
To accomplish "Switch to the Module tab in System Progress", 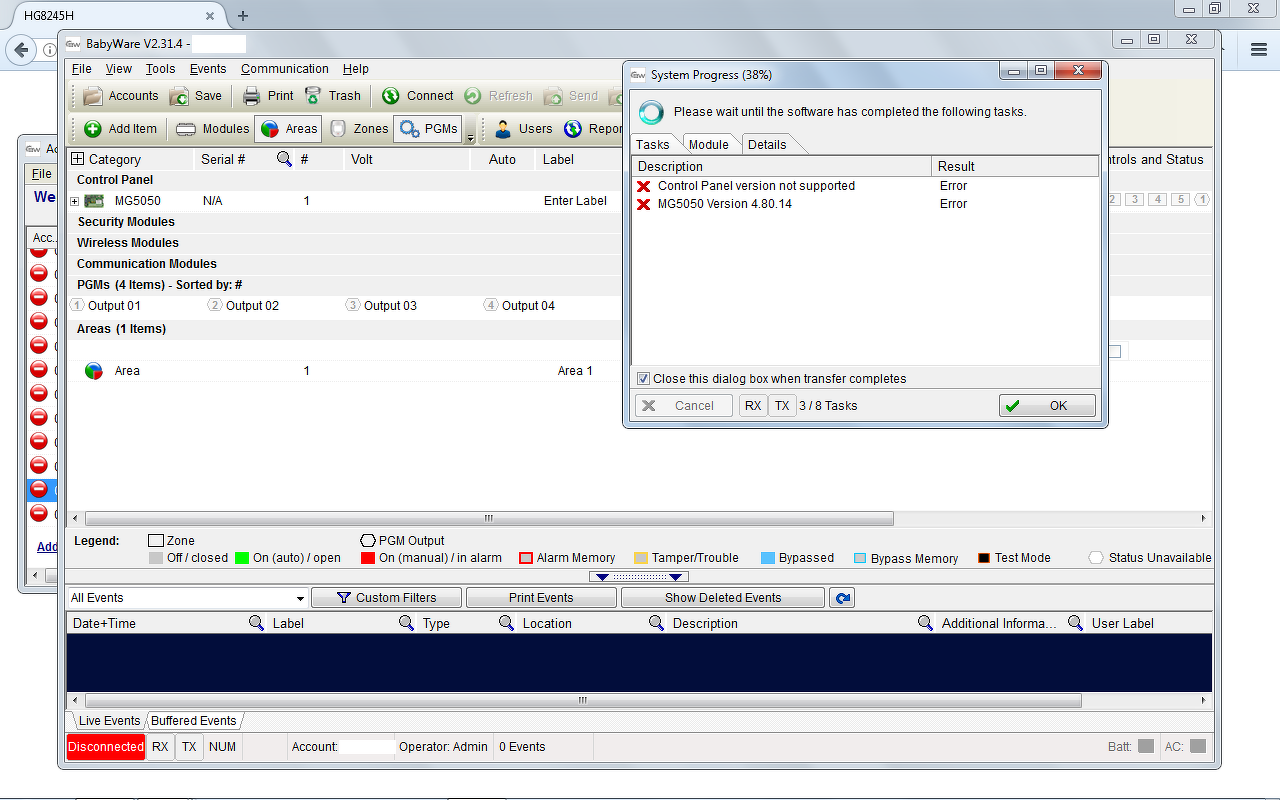I will pyautogui.click(x=709, y=144).
